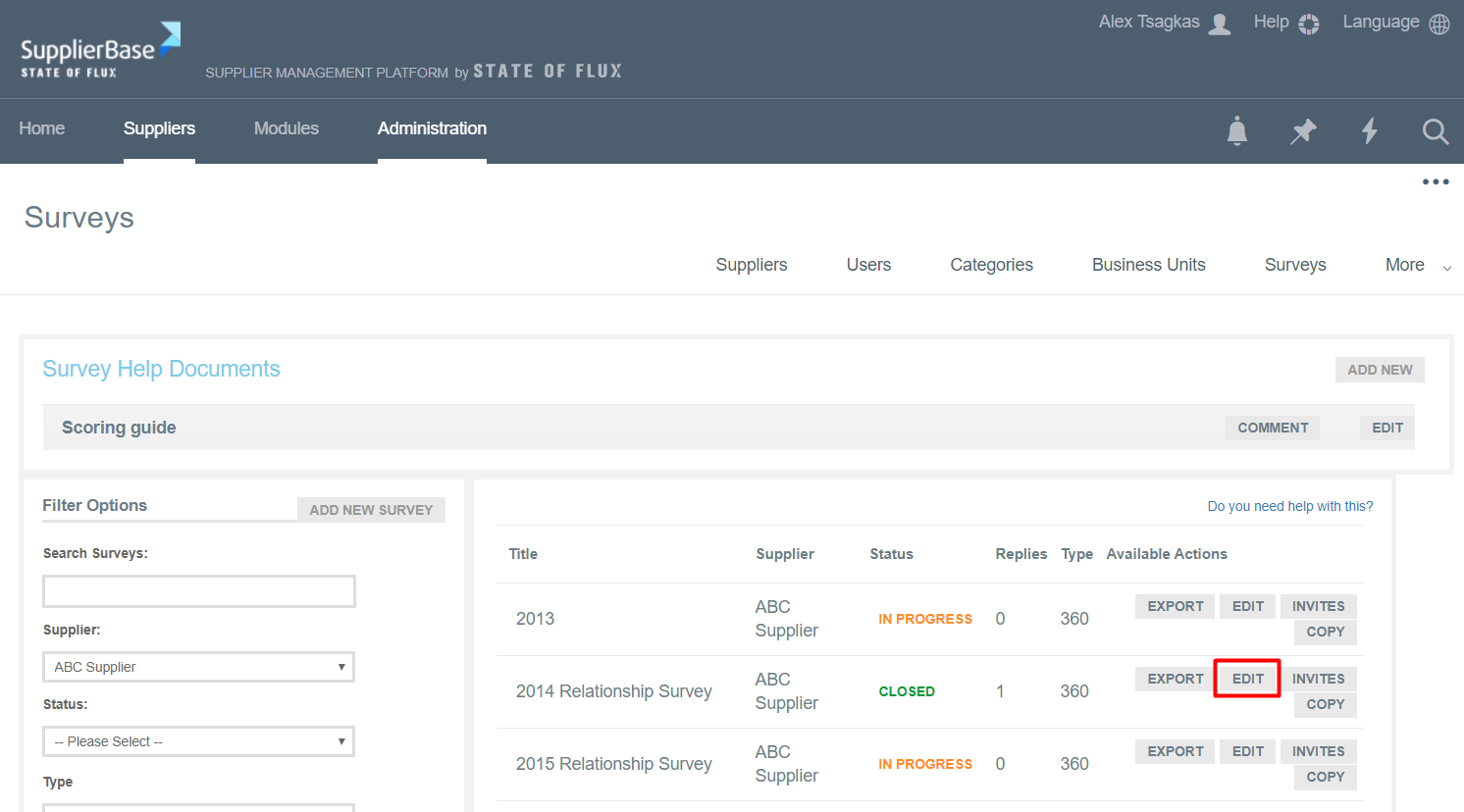
Task: Edit the 2014 Relationship Survey
Action: pyautogui.click(x=1247, y=679)
